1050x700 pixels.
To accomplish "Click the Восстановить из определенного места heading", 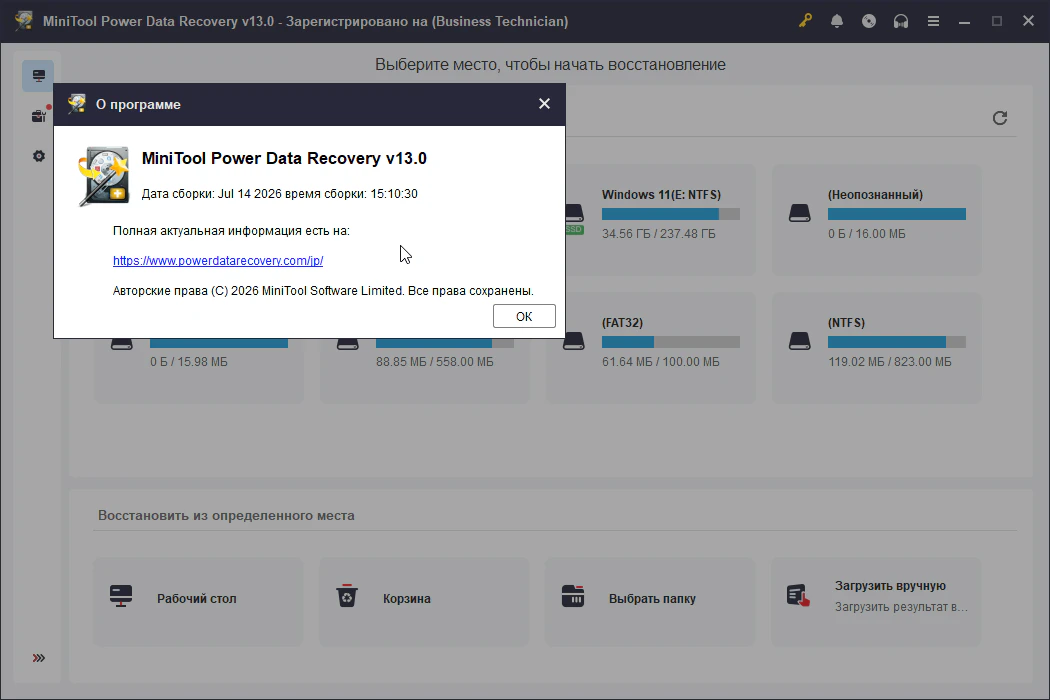I will point(226,516).
